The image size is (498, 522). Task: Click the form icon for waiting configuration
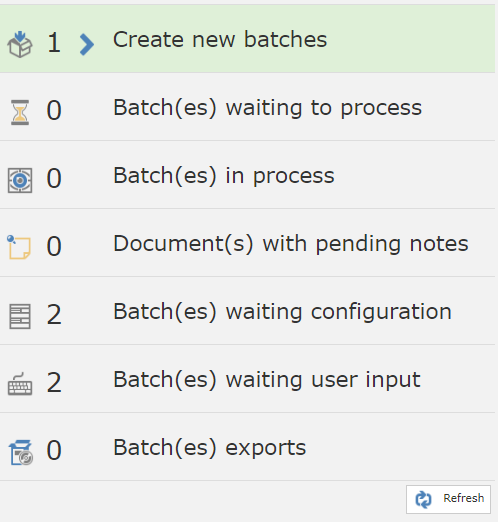[x=20, y=316]
